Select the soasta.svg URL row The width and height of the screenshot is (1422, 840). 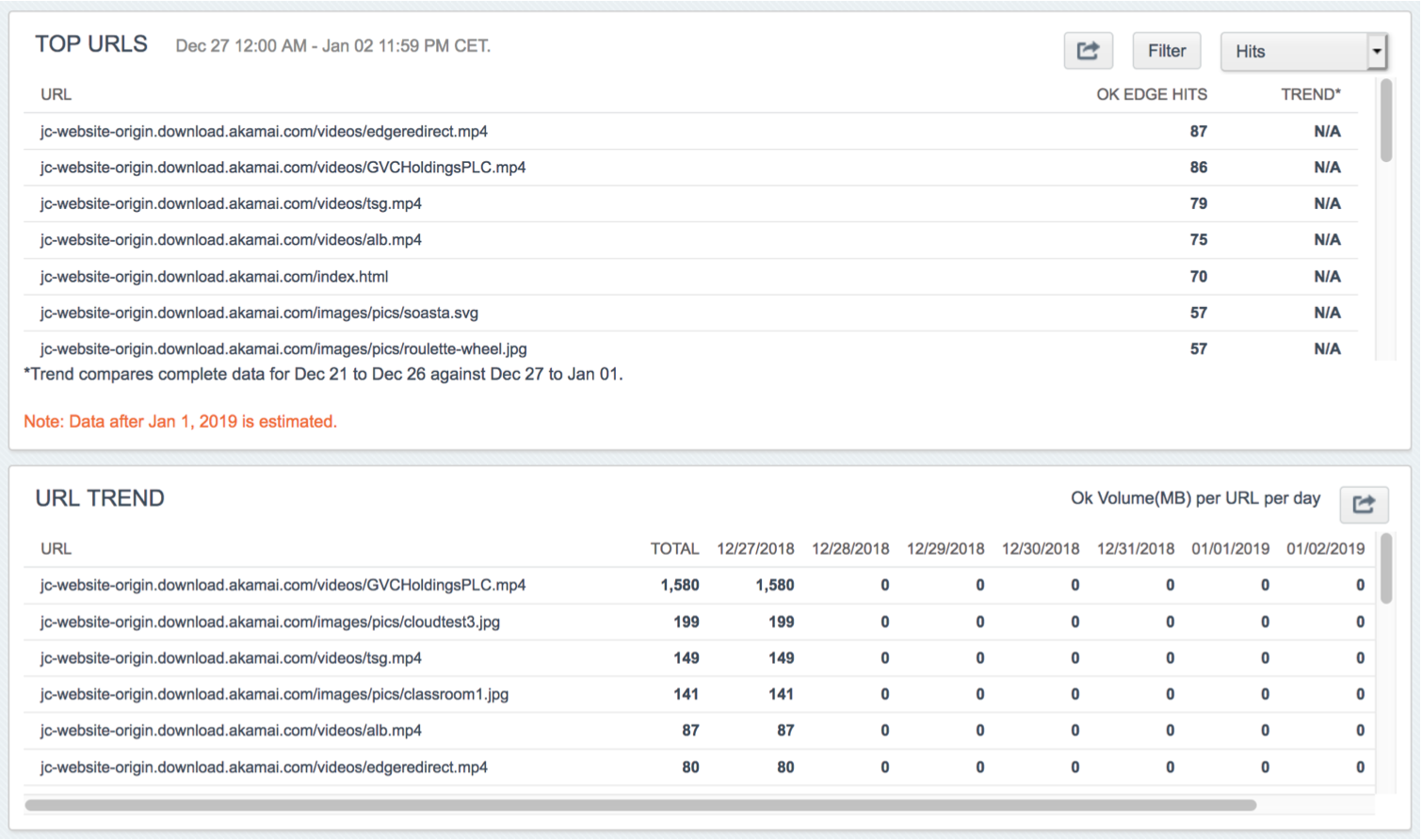tap(691, 313)
